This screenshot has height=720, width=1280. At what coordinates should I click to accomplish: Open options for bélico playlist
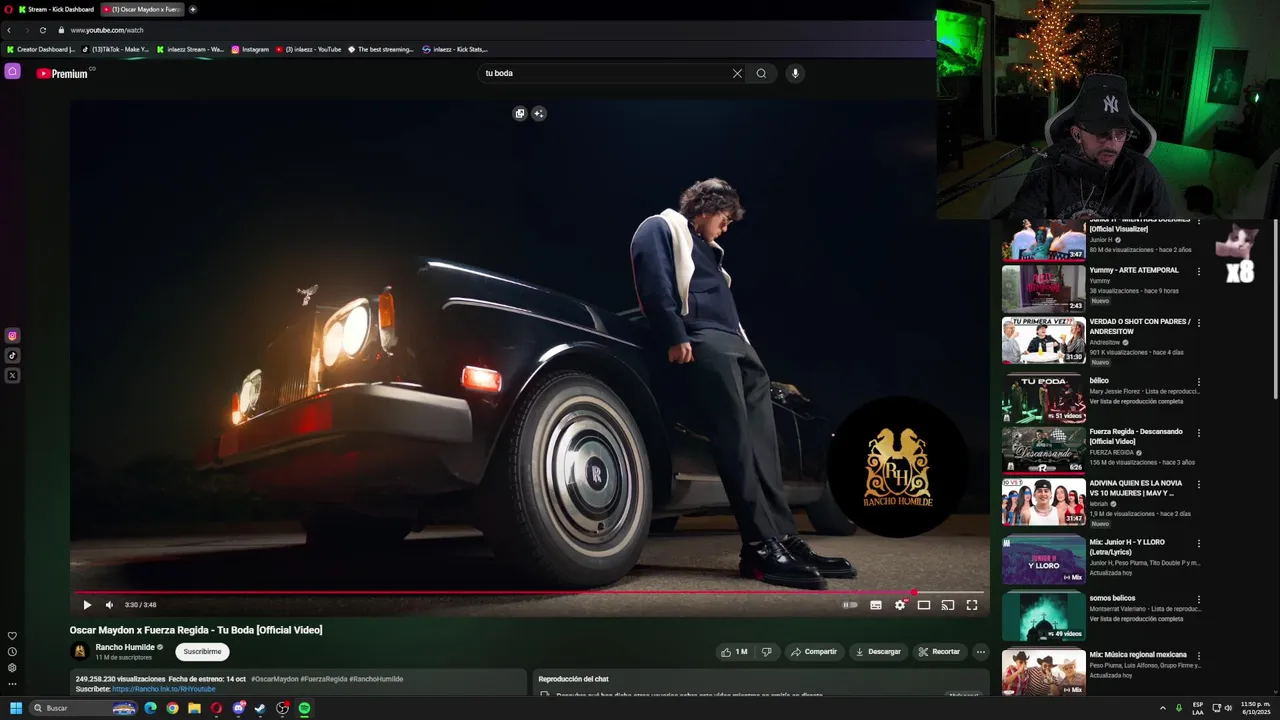pyautogui.click(x=1199, y=382)
